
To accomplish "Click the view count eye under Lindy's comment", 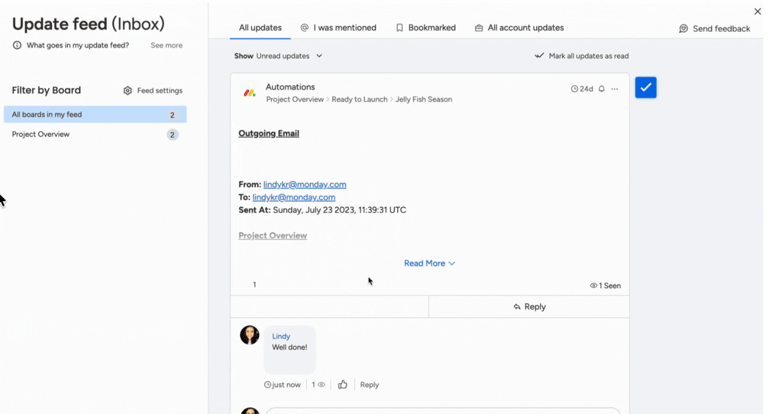I will [x=321, y=385].
